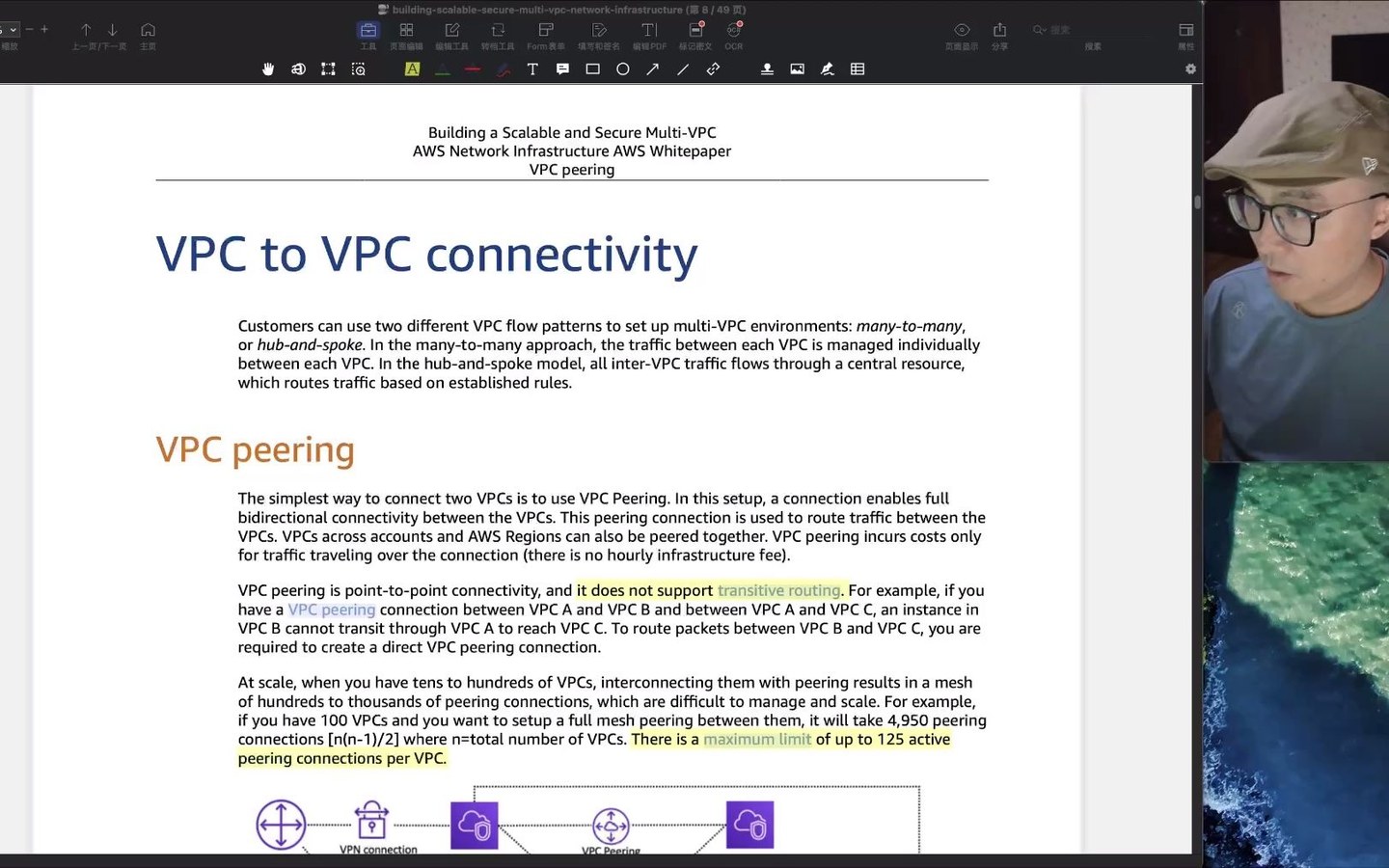This screenshot has width=1389, height=868.
Task: Activate the zoom-to-region magnifier tool
Action: (x=358, y=69)
